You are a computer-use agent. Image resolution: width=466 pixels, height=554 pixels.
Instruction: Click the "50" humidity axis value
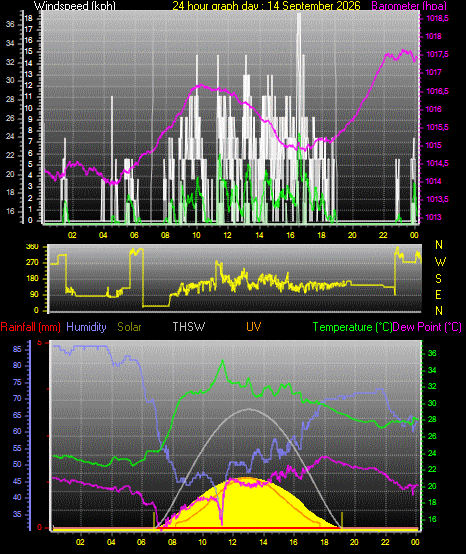pos(17,464)
